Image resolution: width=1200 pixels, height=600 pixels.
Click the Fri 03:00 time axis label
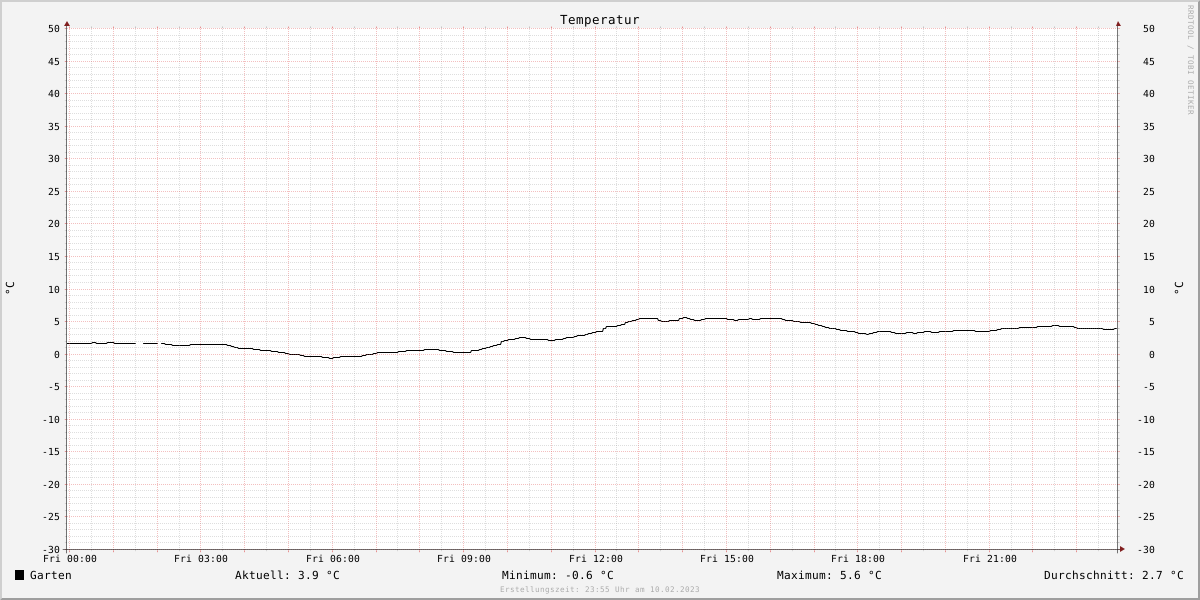201,559
